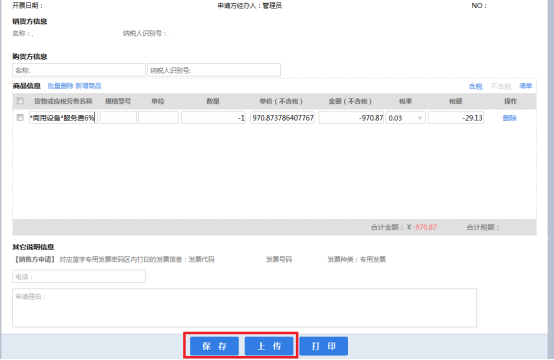Image resolution: width=554 pixels, height=360 pixels.
Task: Click the 数量 quantity field showing -1
Action: coord(213,118)
